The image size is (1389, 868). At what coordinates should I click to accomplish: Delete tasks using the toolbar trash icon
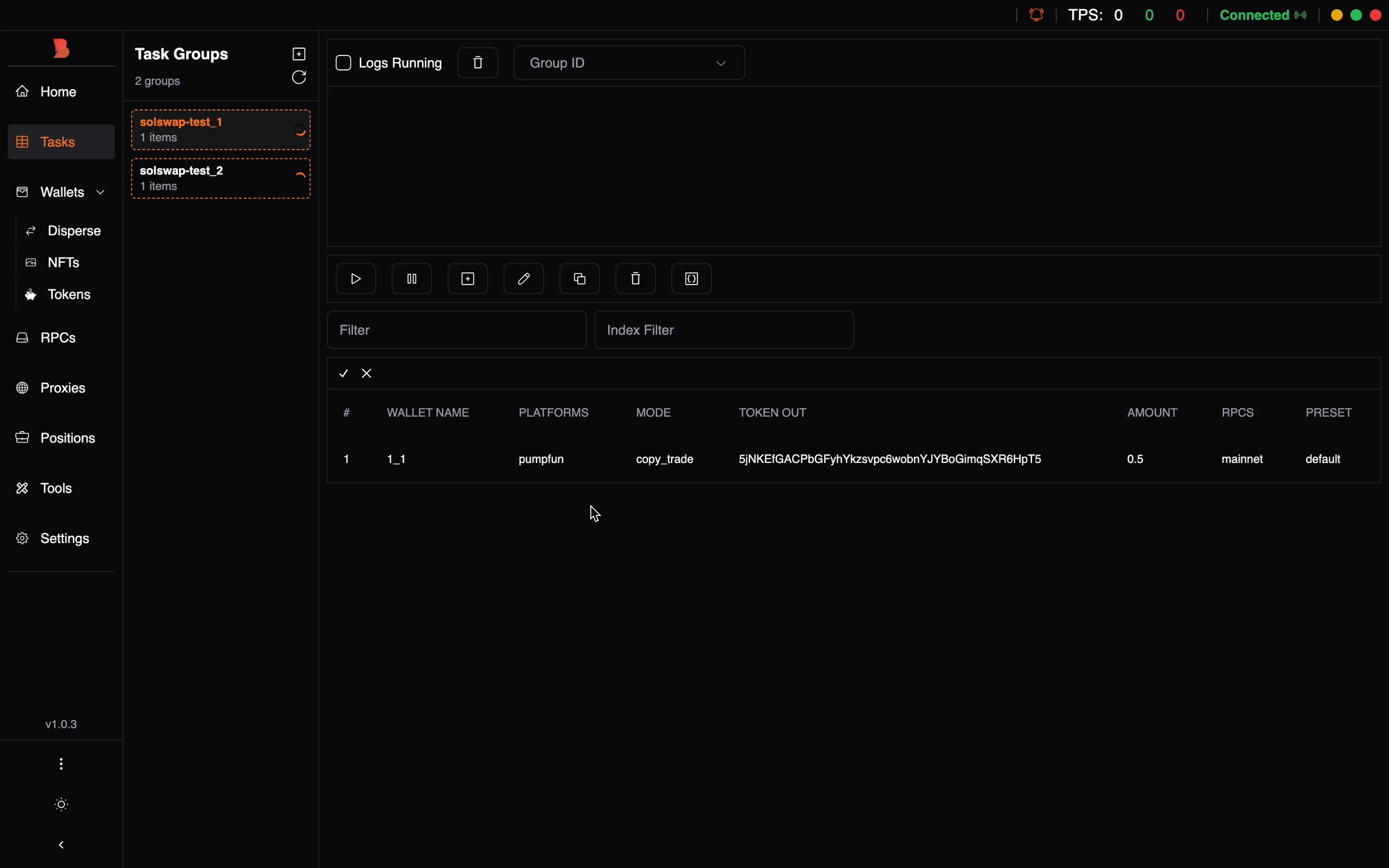point(635,278)
